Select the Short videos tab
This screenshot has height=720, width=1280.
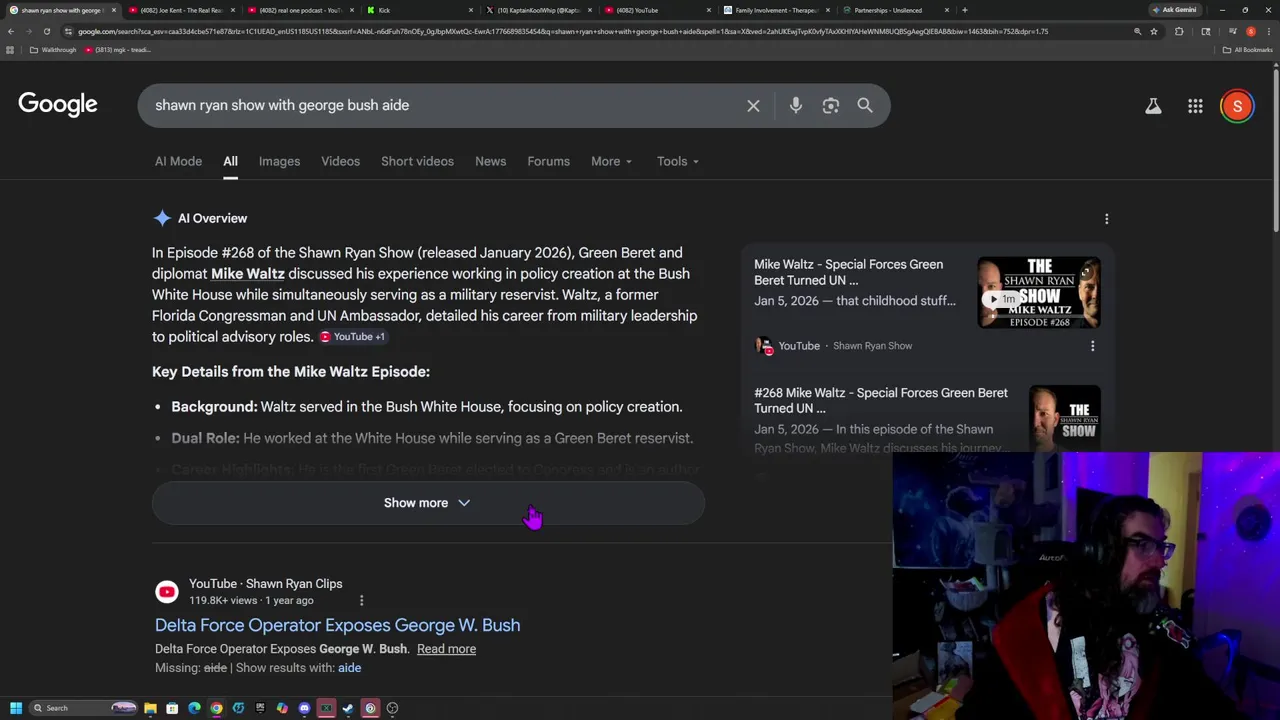[x=417, y=161]
